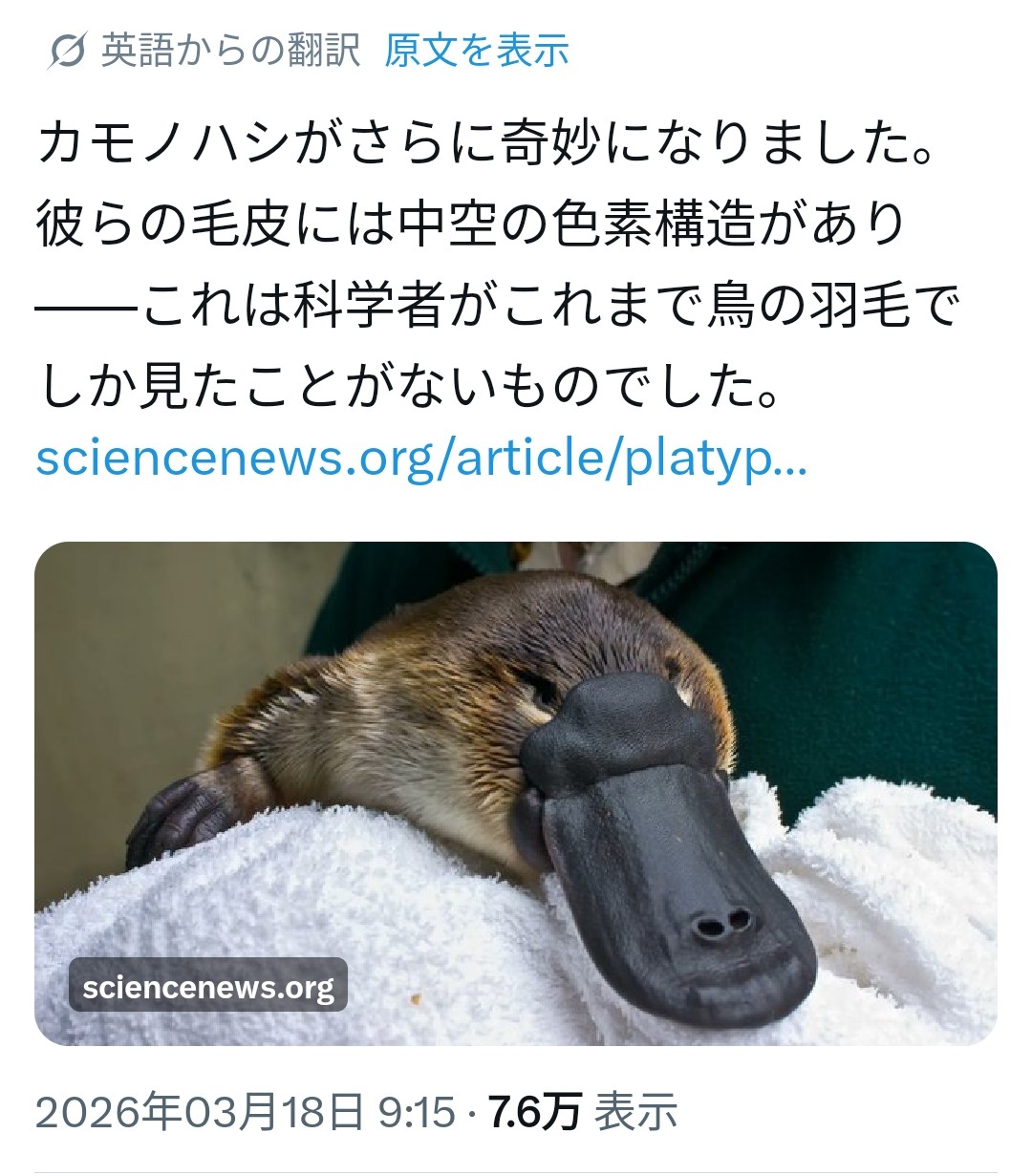Click the tweet line beginning 彼らの毛皮には
The width and height of the screenshot is (1032, 1176).
(x=471, y=225)
